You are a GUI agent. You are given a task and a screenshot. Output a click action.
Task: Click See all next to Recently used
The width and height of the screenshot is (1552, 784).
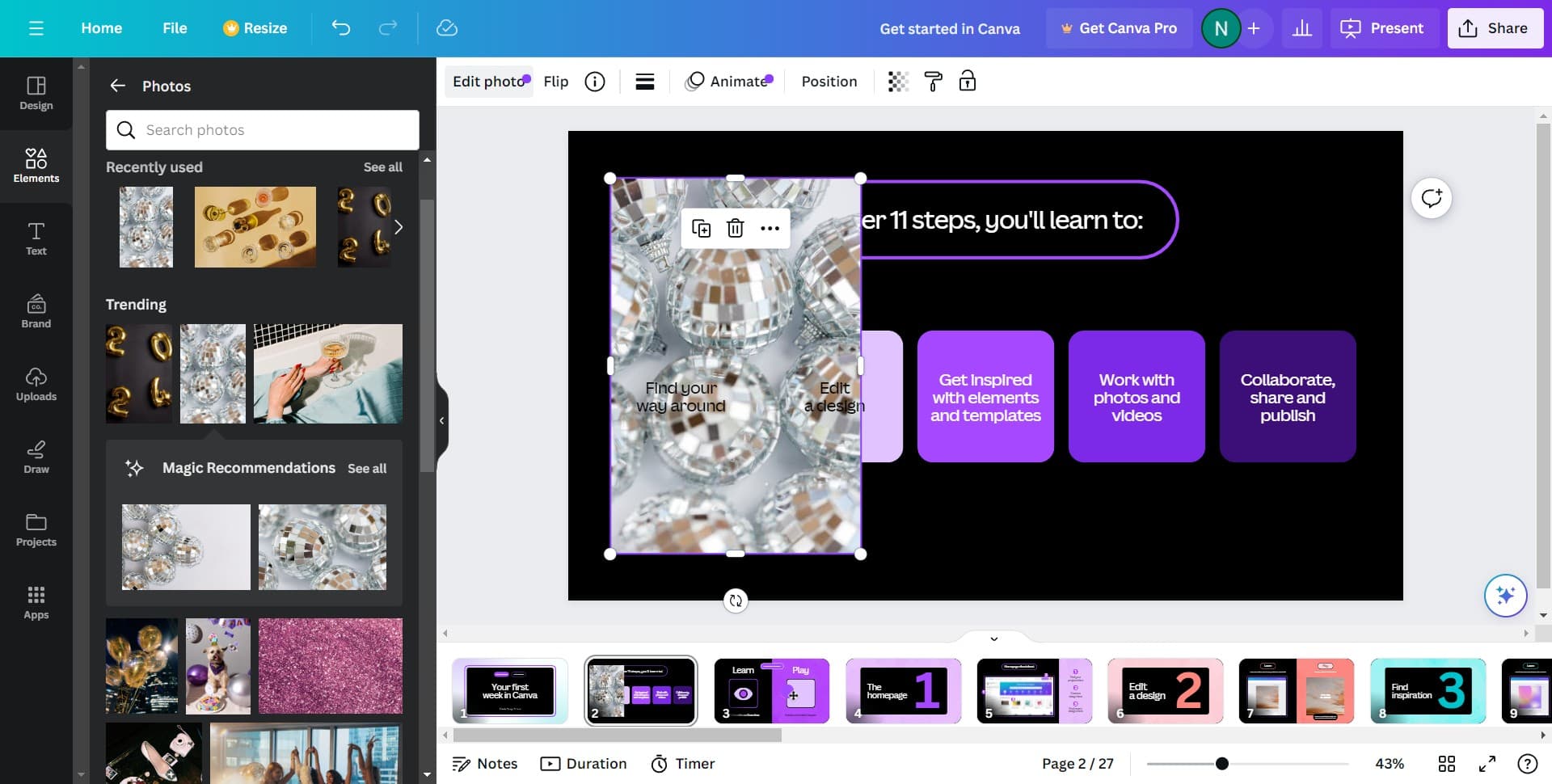(x=382, y=167)
